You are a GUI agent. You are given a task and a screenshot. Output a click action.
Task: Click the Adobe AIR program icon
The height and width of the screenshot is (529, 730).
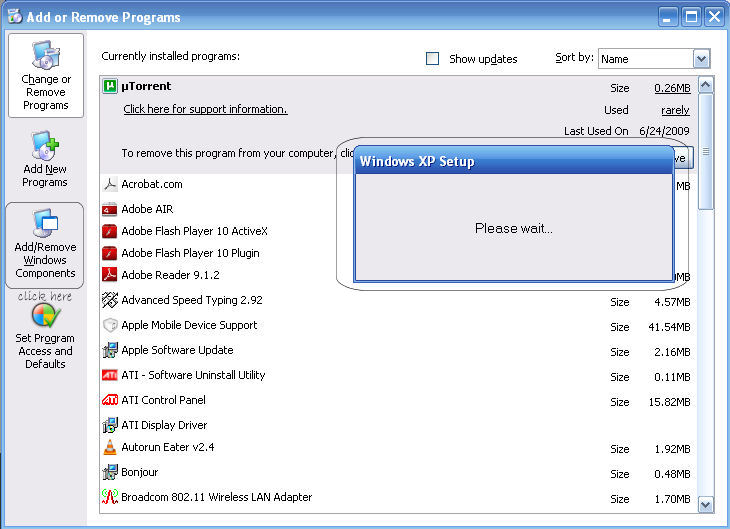(110, 210)
